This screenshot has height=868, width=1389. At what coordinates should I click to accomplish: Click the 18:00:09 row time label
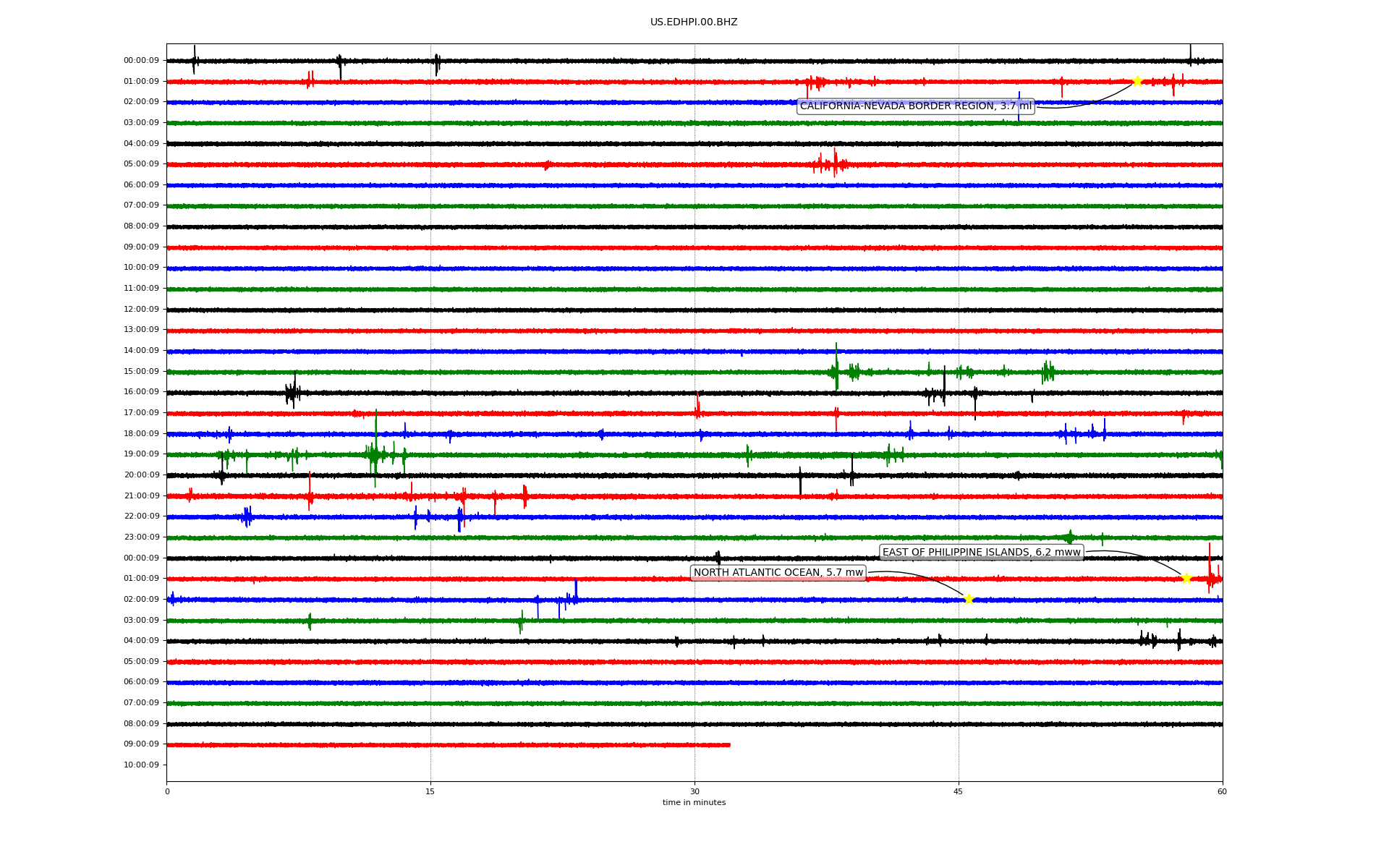click(x=141, y=434)
